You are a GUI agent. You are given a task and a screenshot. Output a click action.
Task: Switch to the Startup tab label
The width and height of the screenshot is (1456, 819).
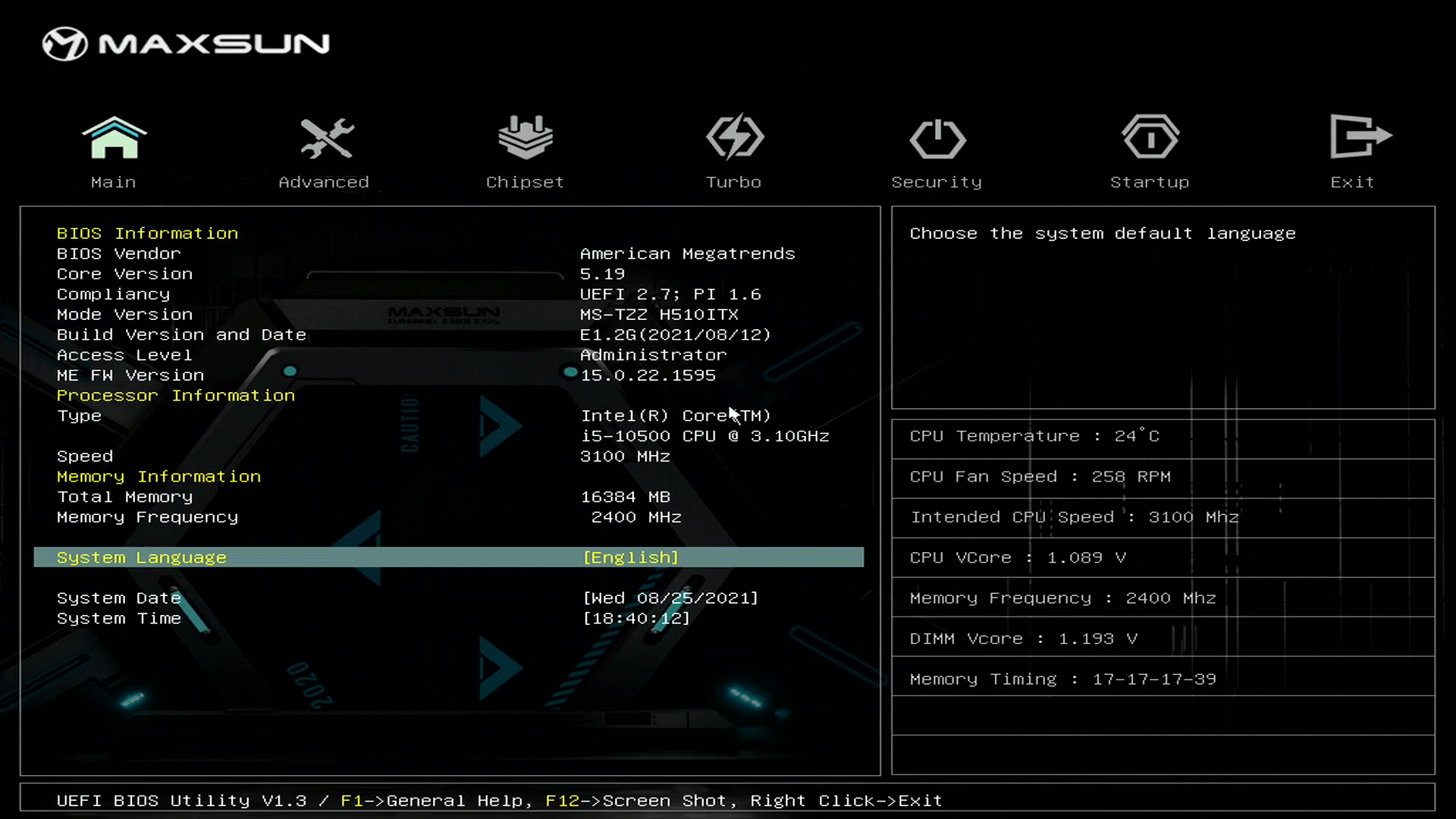click(1150, 182)
